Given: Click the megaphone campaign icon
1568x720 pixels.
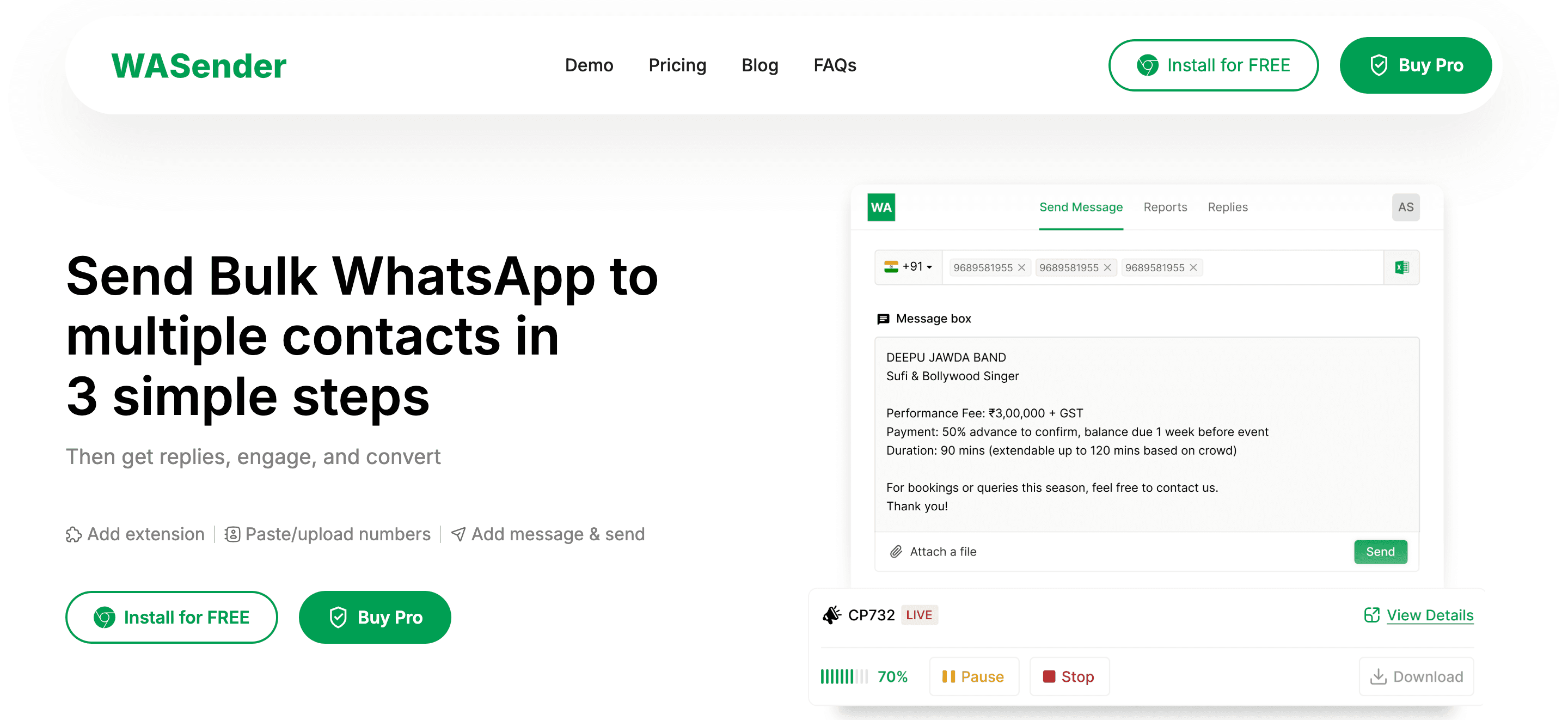Looking at the screenshot, I should click(831, 615).
